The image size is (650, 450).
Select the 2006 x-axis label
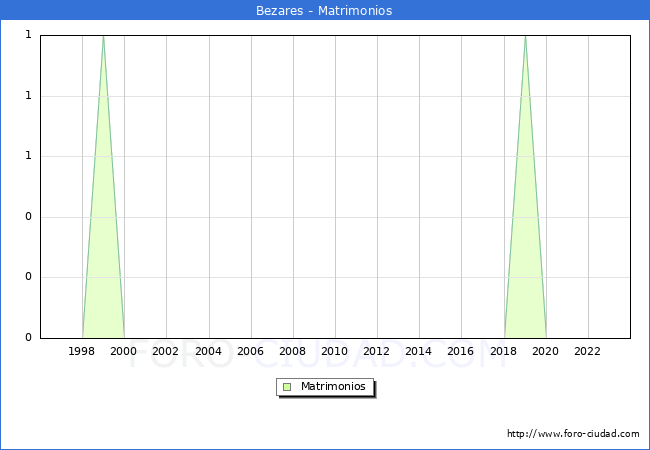[250, 351]
